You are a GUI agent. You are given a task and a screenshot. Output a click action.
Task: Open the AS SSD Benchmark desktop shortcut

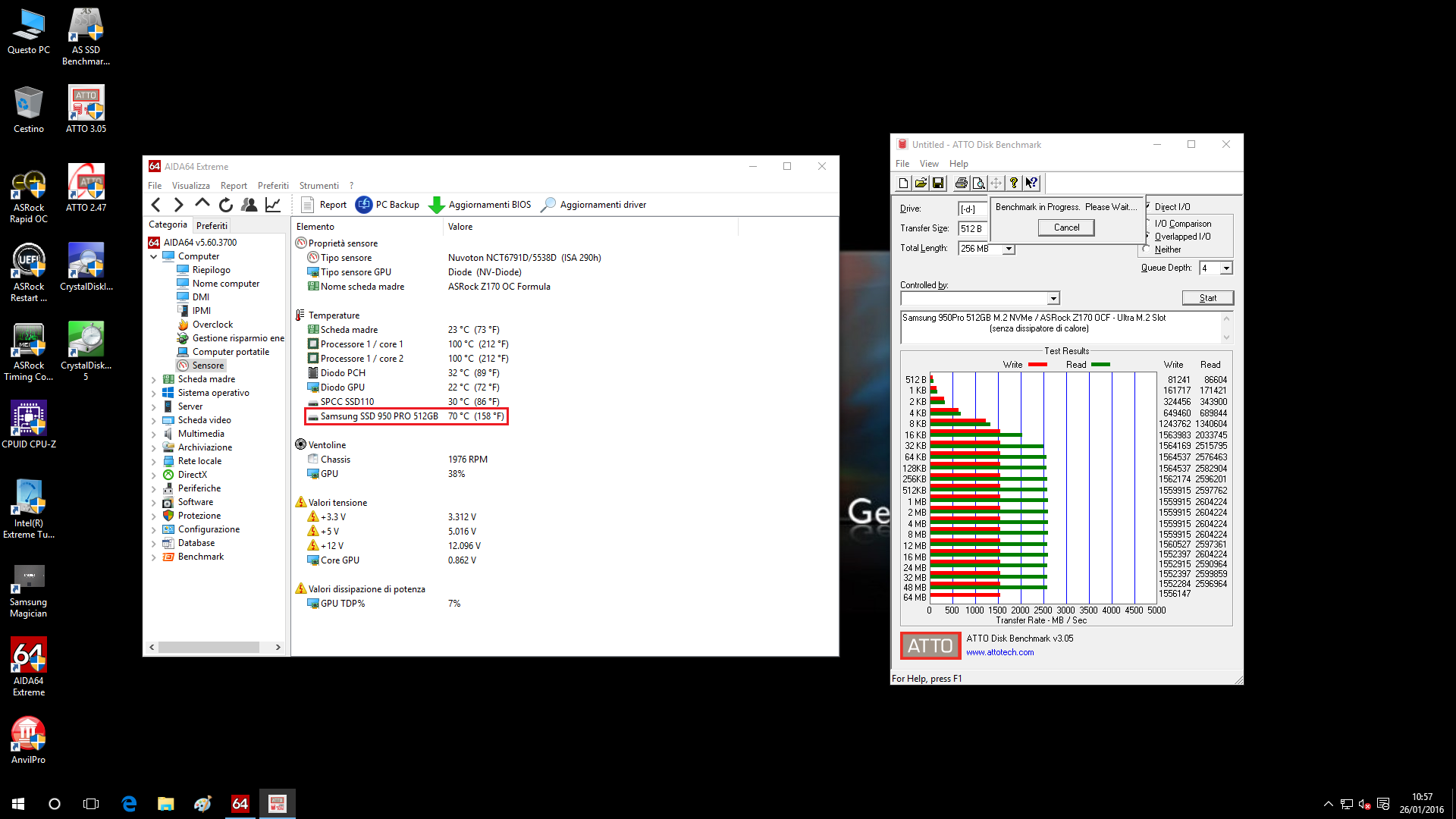(86, 36)
